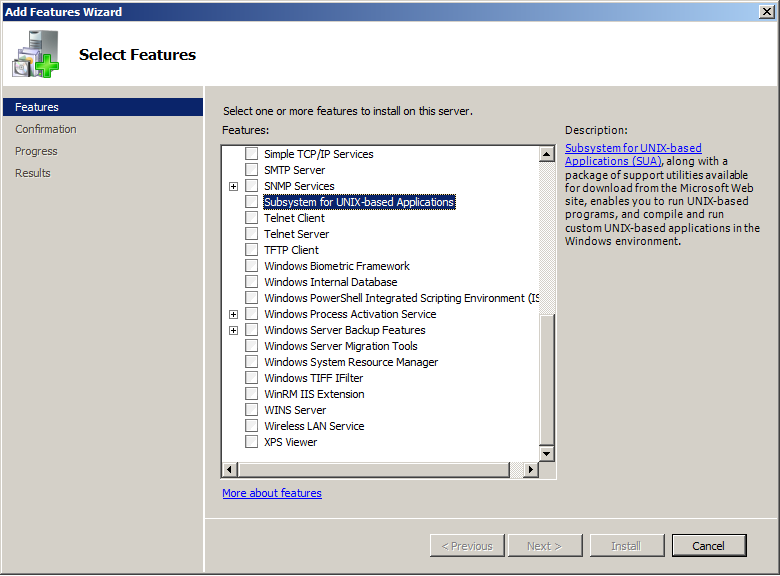The image size is (780, 576).
Task: Select the WinRM IIS Extension row text
Action: (x=314, y=394)
